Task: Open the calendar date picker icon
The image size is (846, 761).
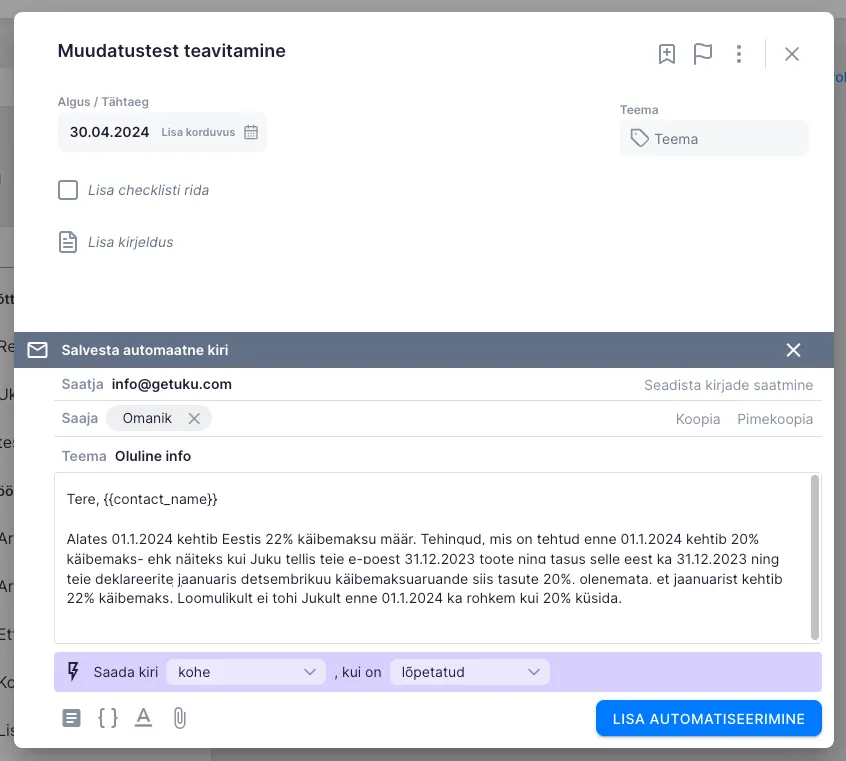Action: point(251,132)
